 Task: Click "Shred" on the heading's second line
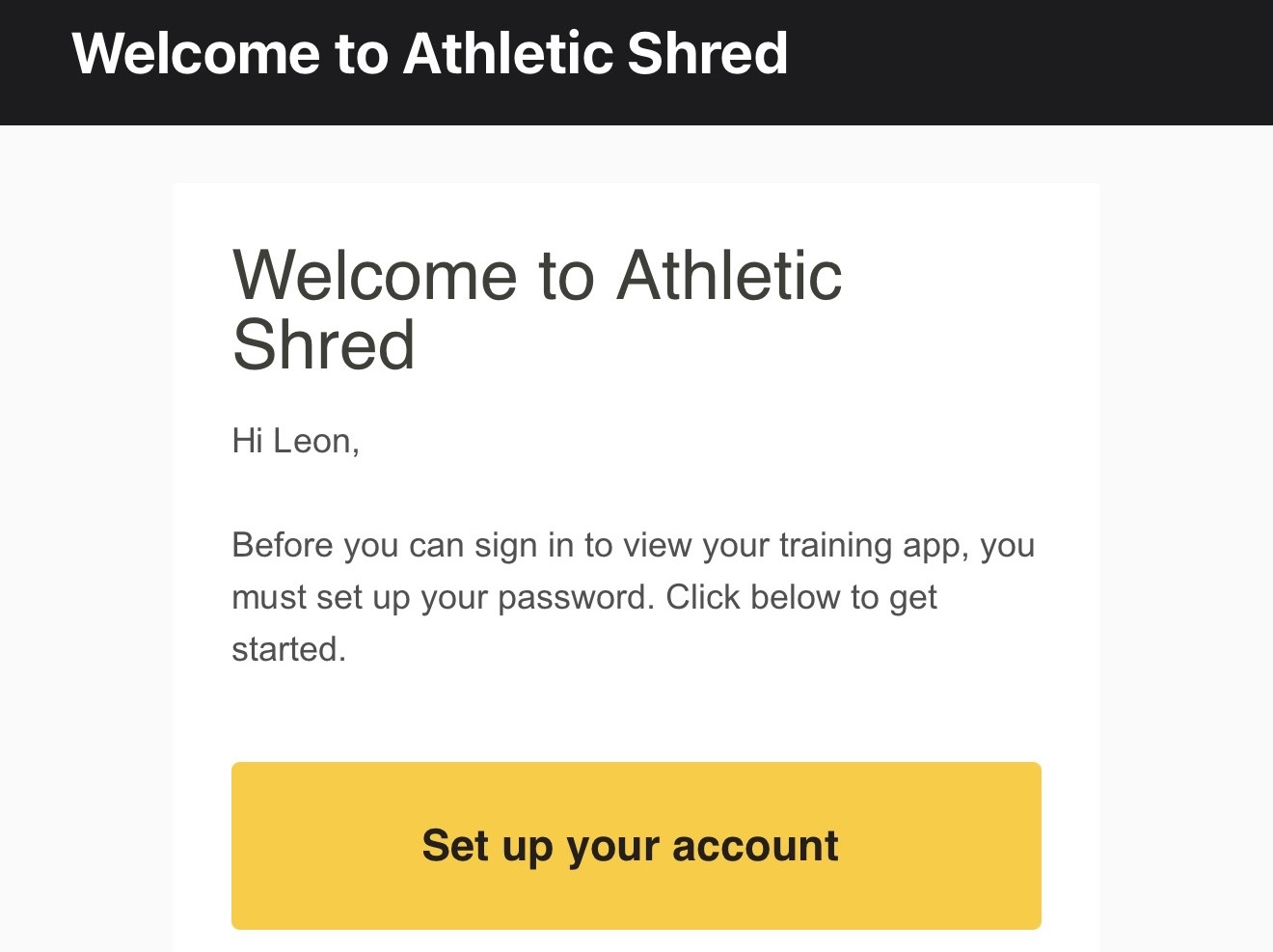[324, 345]
